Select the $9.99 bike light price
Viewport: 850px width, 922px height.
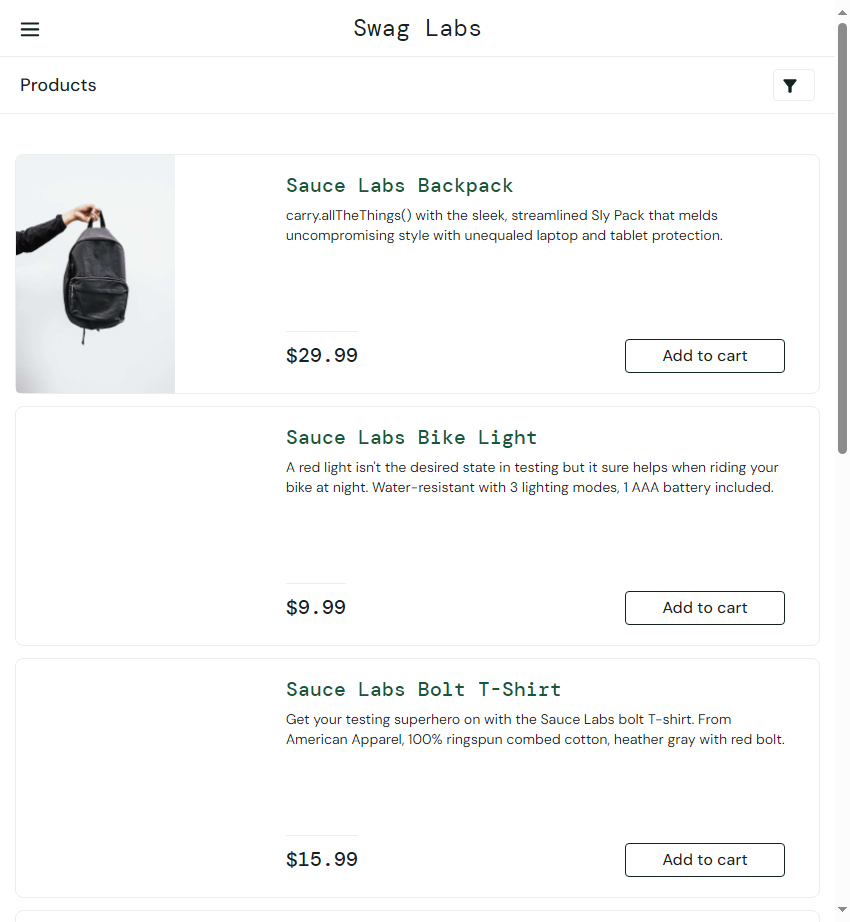tap(315, 608)
